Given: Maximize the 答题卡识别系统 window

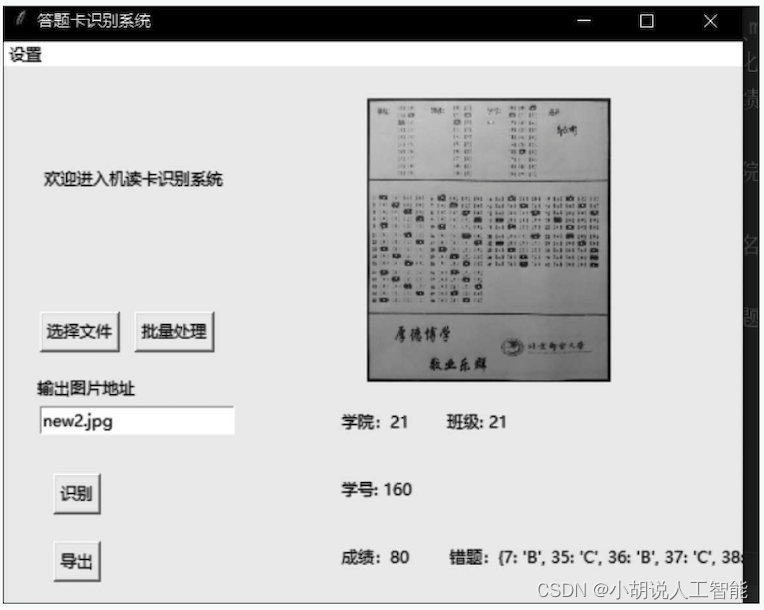Looking at the screenshot, I should pos(647,21).
